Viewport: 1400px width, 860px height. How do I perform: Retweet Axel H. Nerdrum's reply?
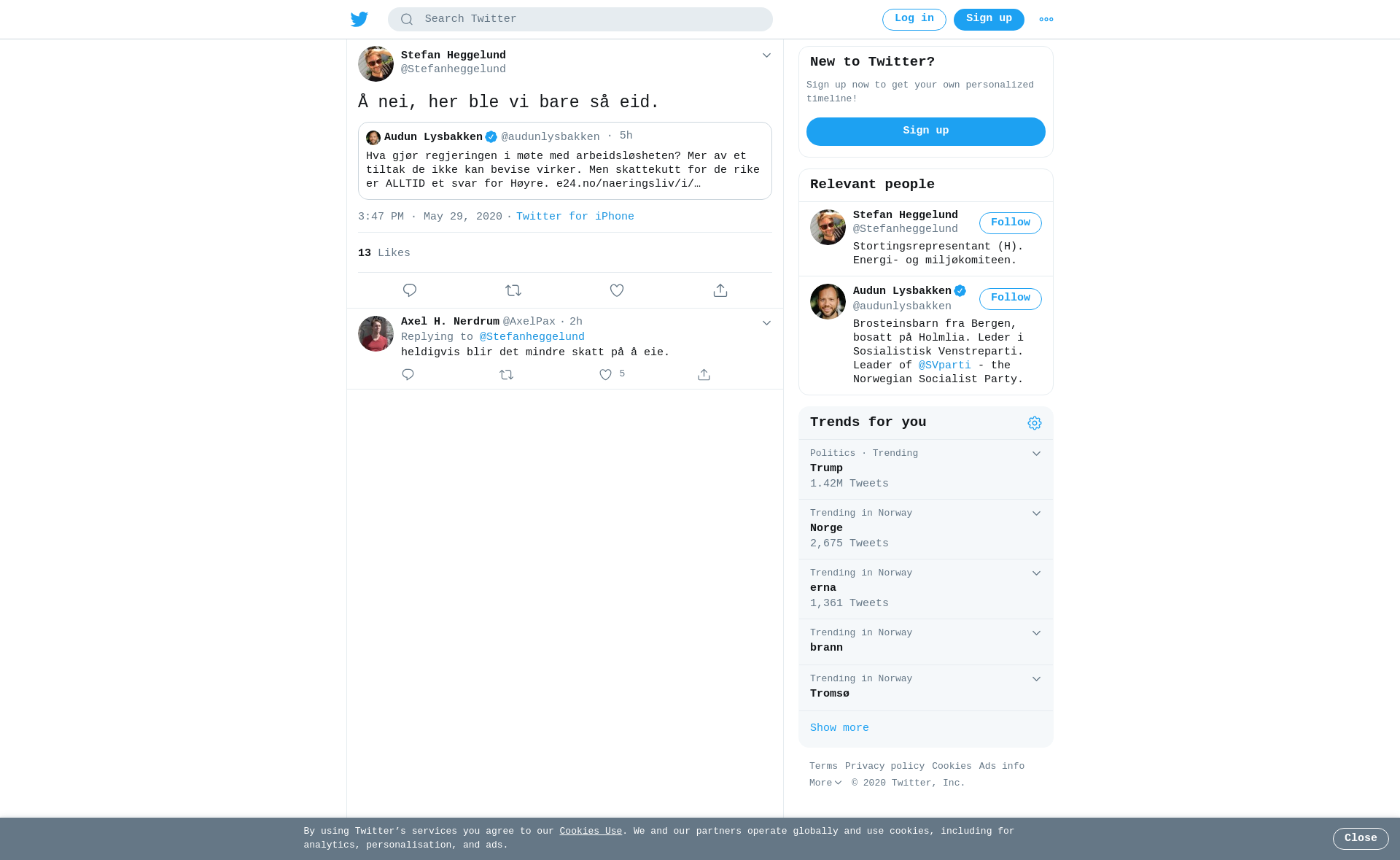(507, 374)
